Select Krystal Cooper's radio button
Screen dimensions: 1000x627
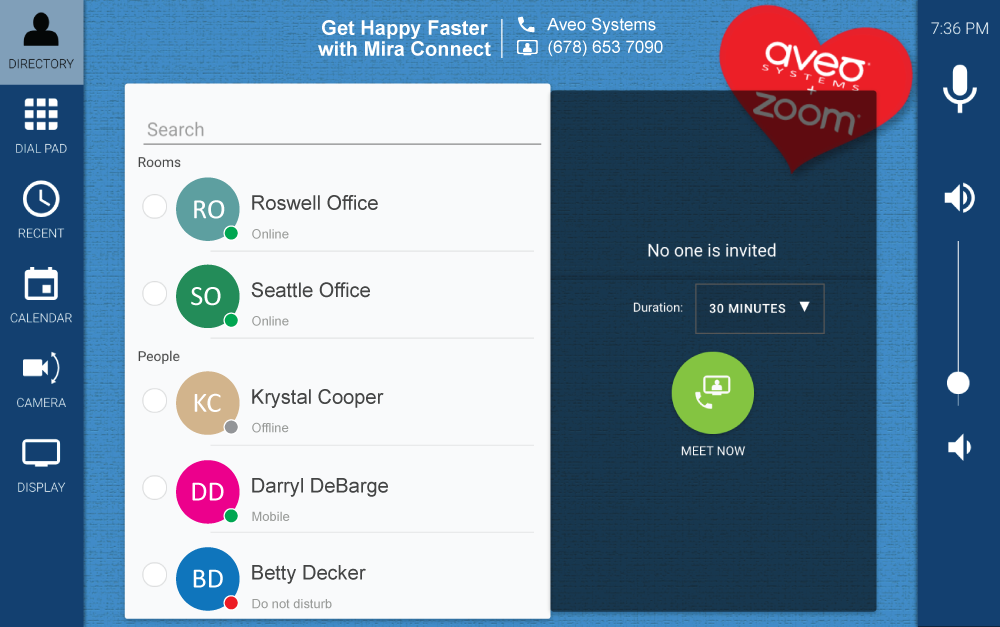pyautogui.click(x=154, y=401)
